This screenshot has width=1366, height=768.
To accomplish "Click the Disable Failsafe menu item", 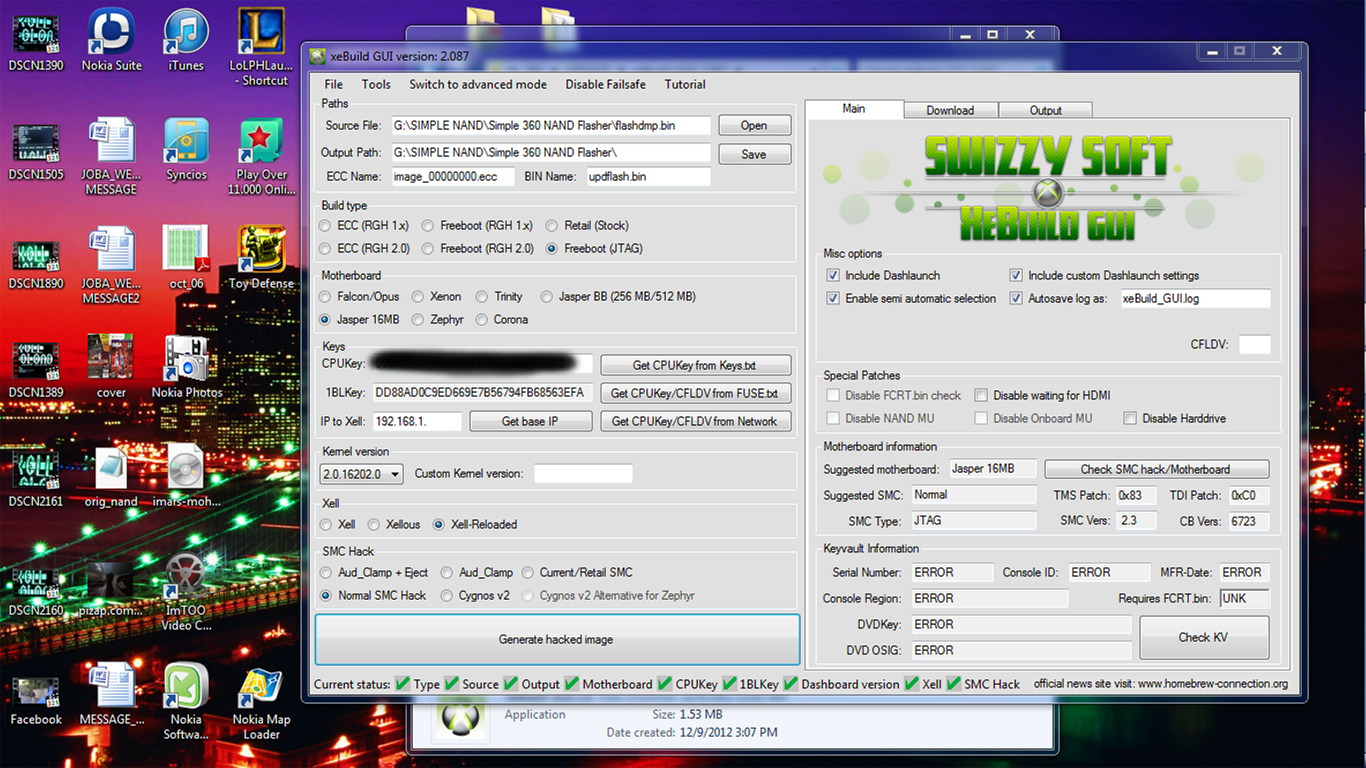I will [605, 84].
